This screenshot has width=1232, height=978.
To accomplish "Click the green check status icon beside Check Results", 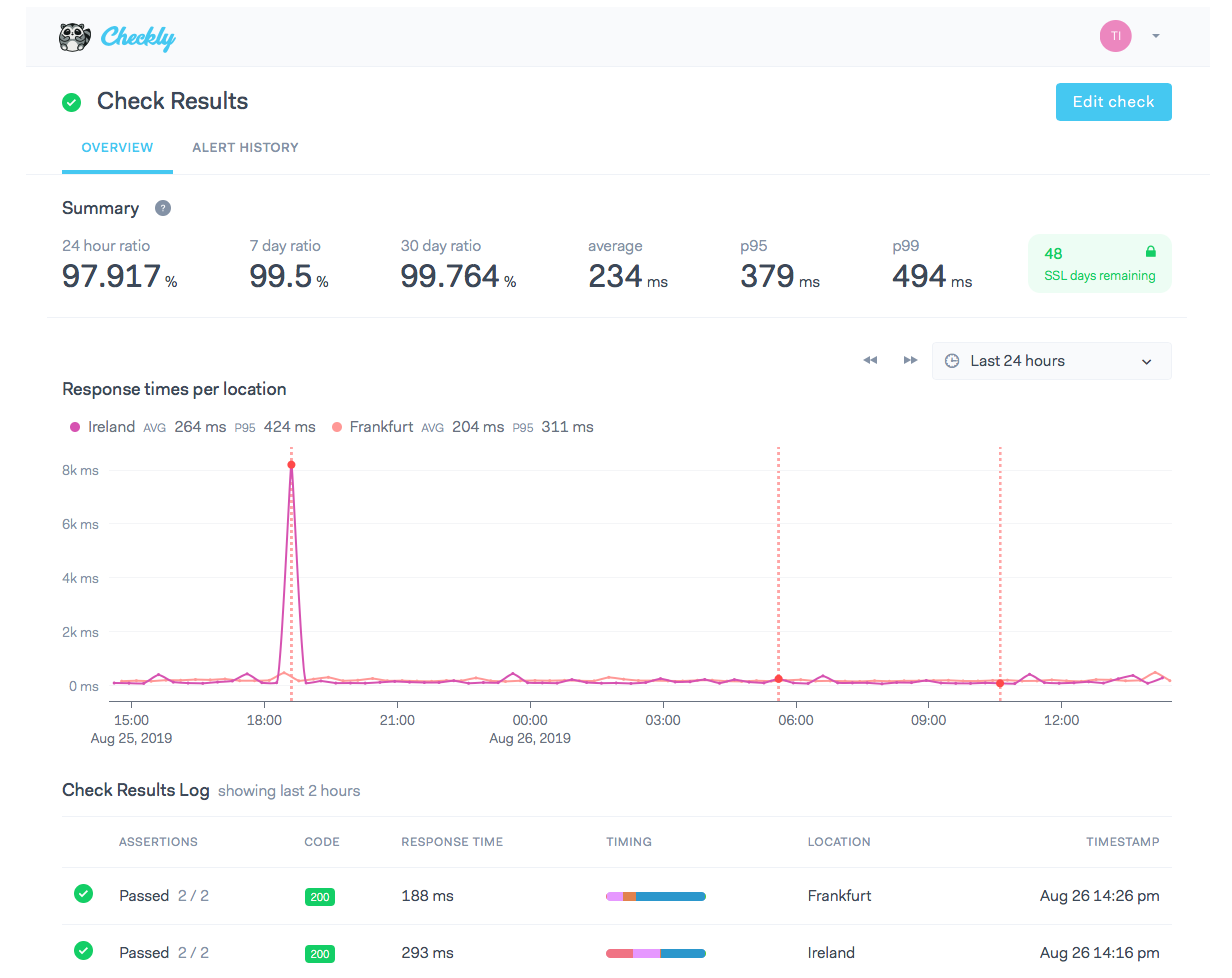I will pyautogui.click(x=72, y=102).
